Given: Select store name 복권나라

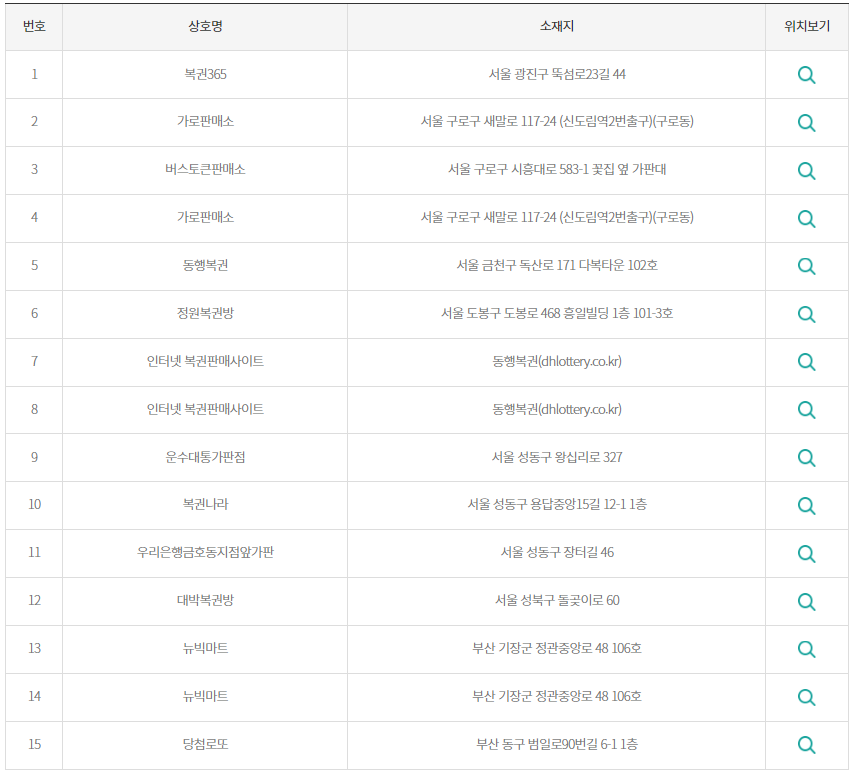Looking at the screenshot, I should (x=205, y=504).
